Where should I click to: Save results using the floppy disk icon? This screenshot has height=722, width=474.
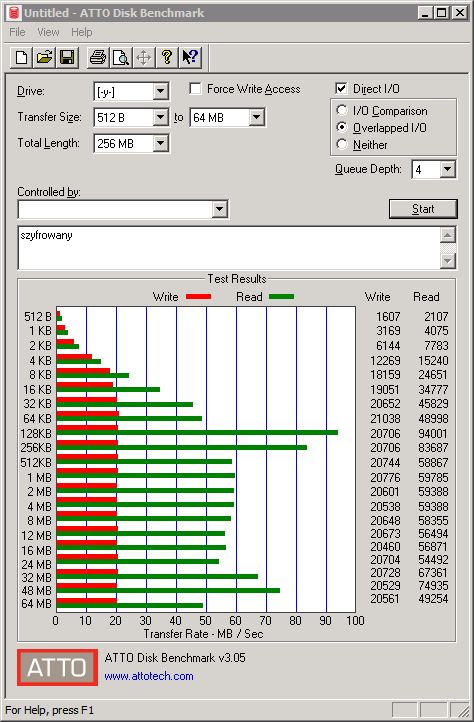click(67, 58)
